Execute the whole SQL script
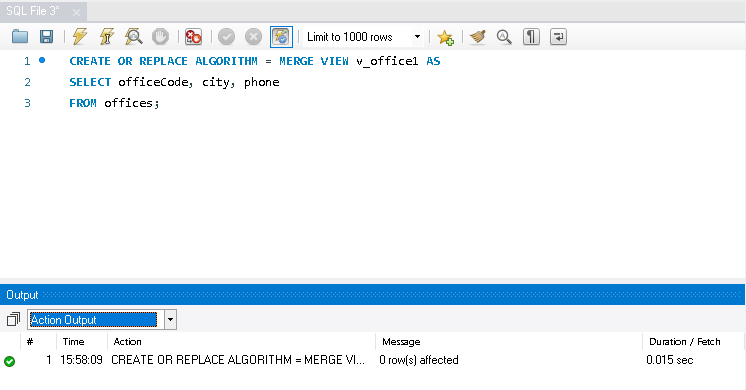 80,37
